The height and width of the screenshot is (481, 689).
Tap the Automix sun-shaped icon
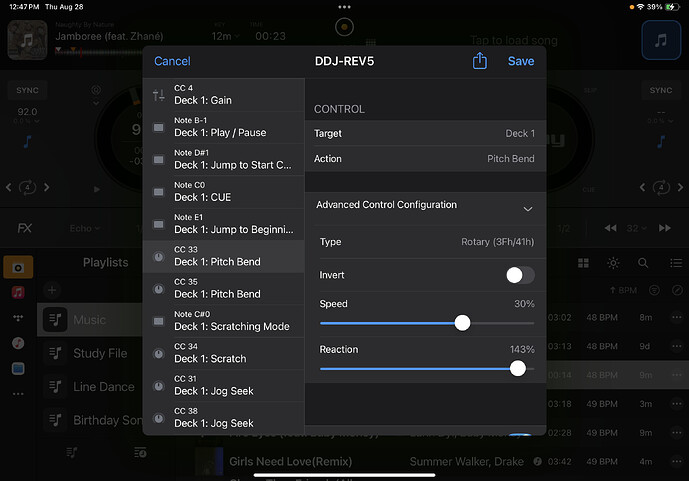point(613,263)
